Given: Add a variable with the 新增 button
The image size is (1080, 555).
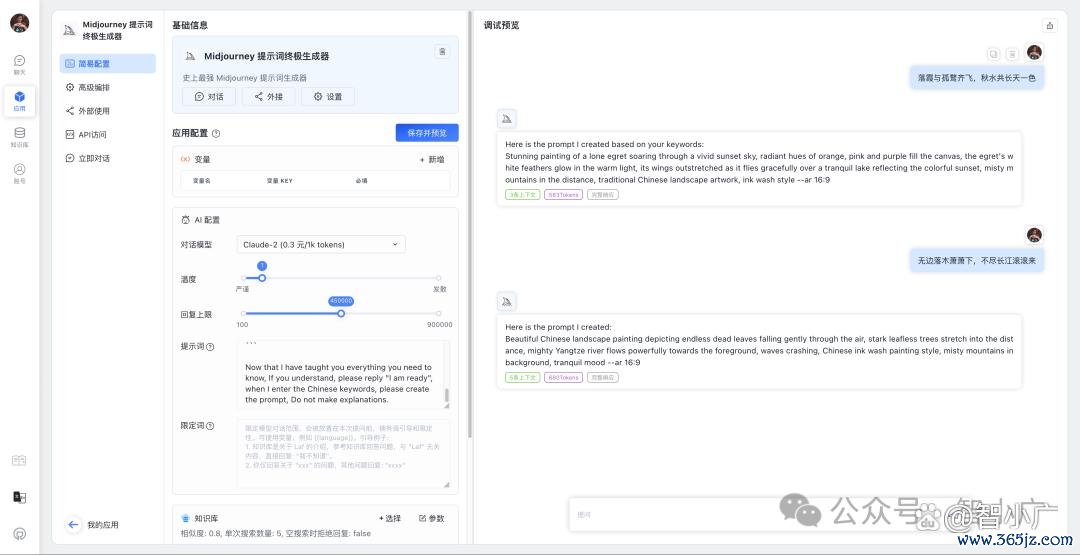Looking at the screenshot, I should point(432,159).
